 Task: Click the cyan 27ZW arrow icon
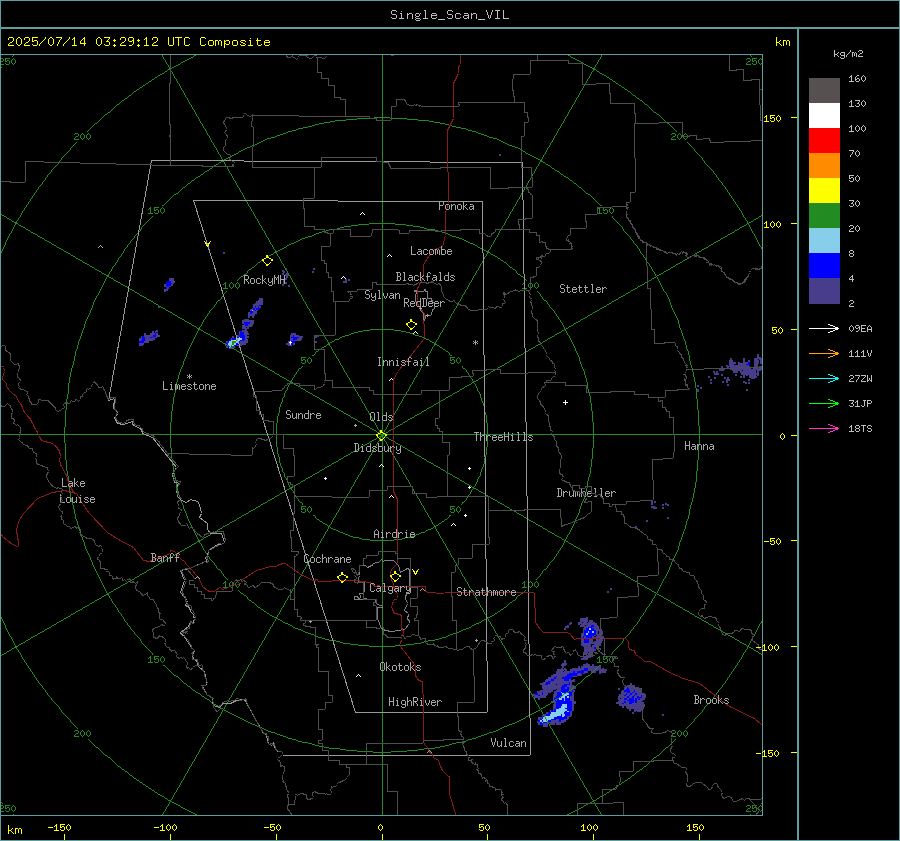(824, 378)
